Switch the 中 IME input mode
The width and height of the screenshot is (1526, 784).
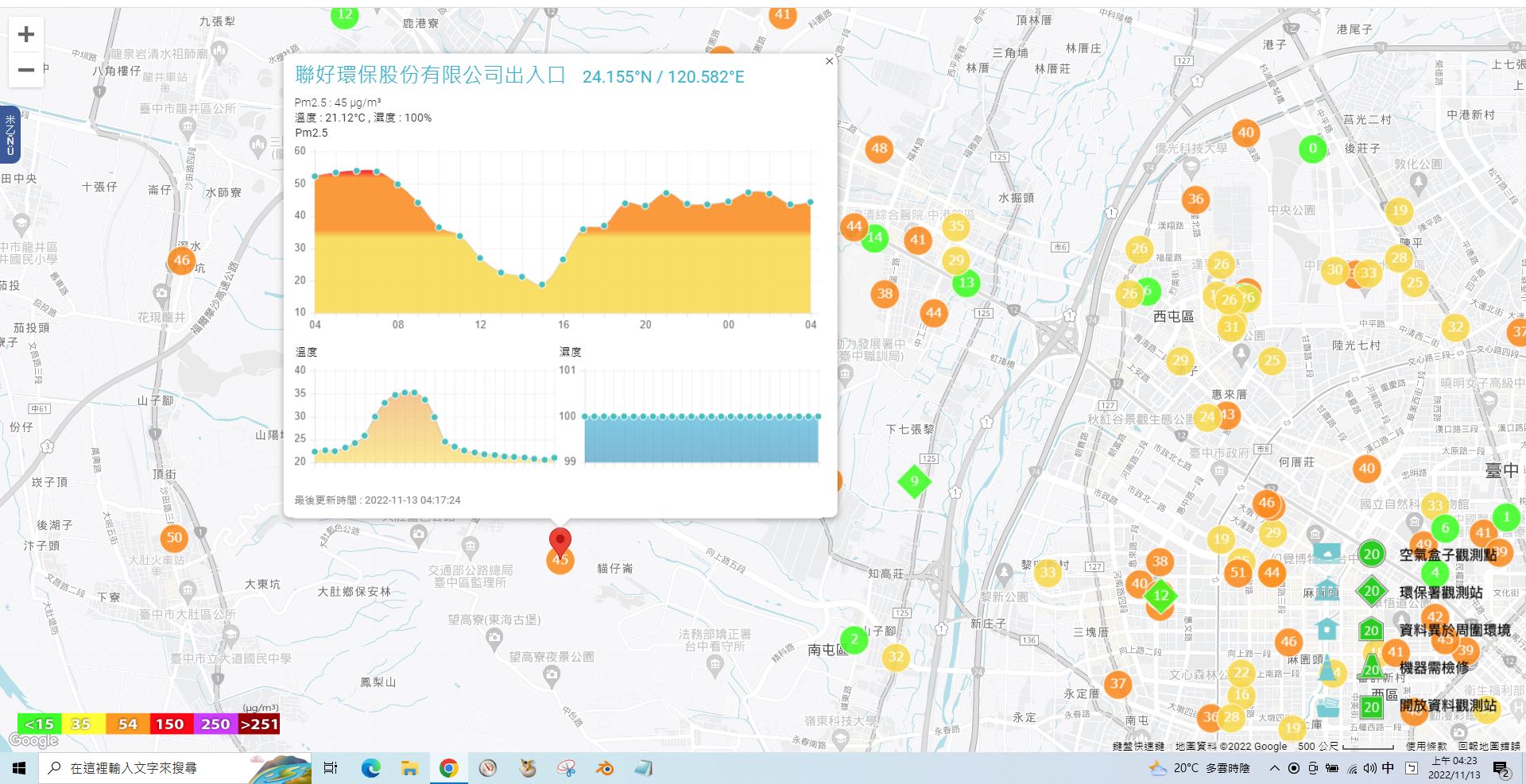coord(1388,768)
